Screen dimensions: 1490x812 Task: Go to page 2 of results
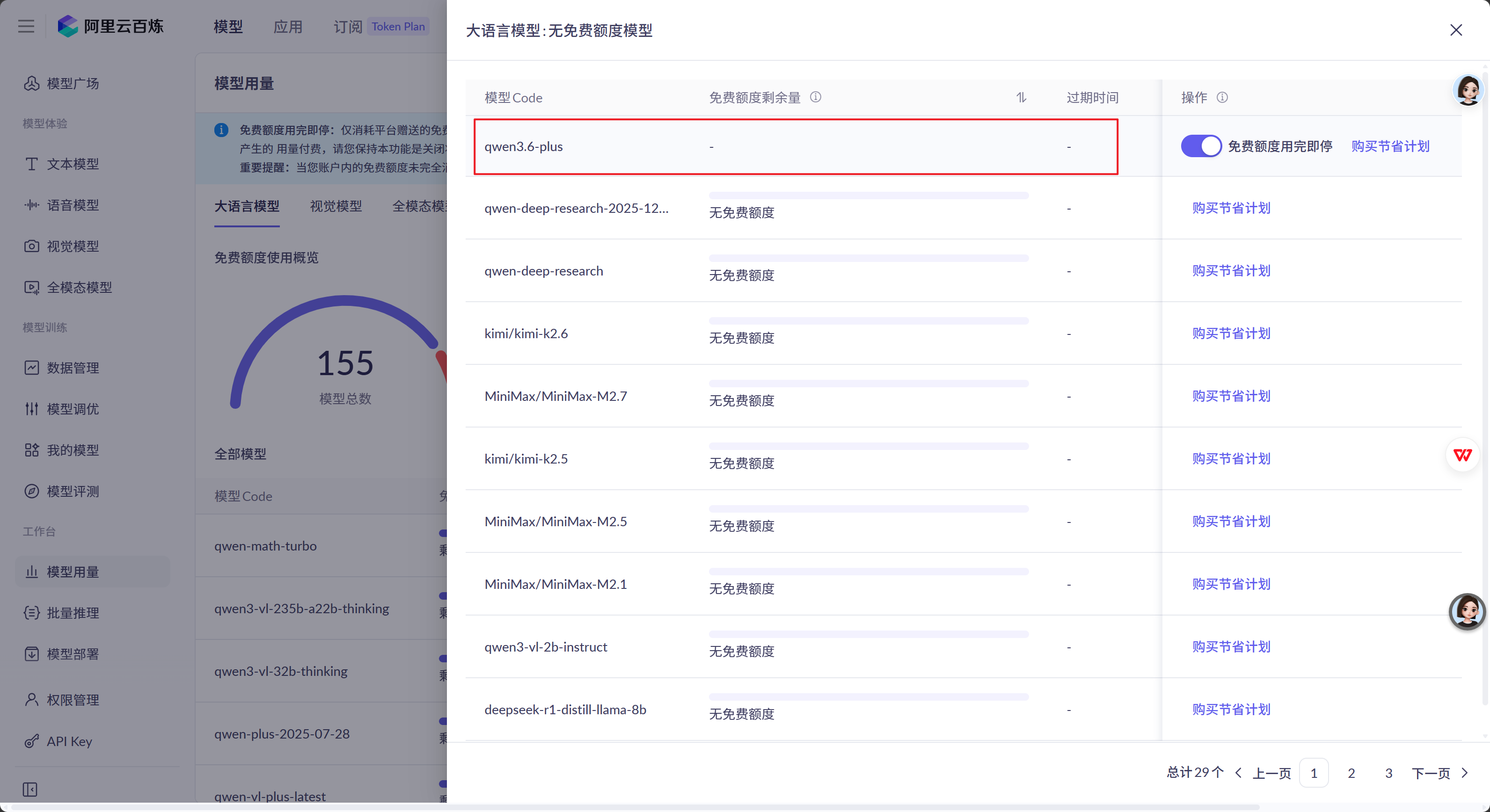point(1351,773)
